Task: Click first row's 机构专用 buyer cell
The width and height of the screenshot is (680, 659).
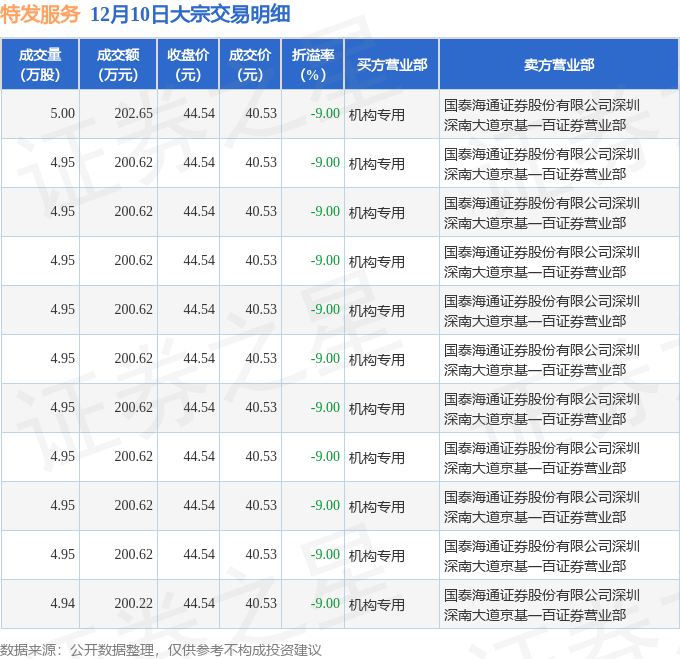Action: coord(376,115)
